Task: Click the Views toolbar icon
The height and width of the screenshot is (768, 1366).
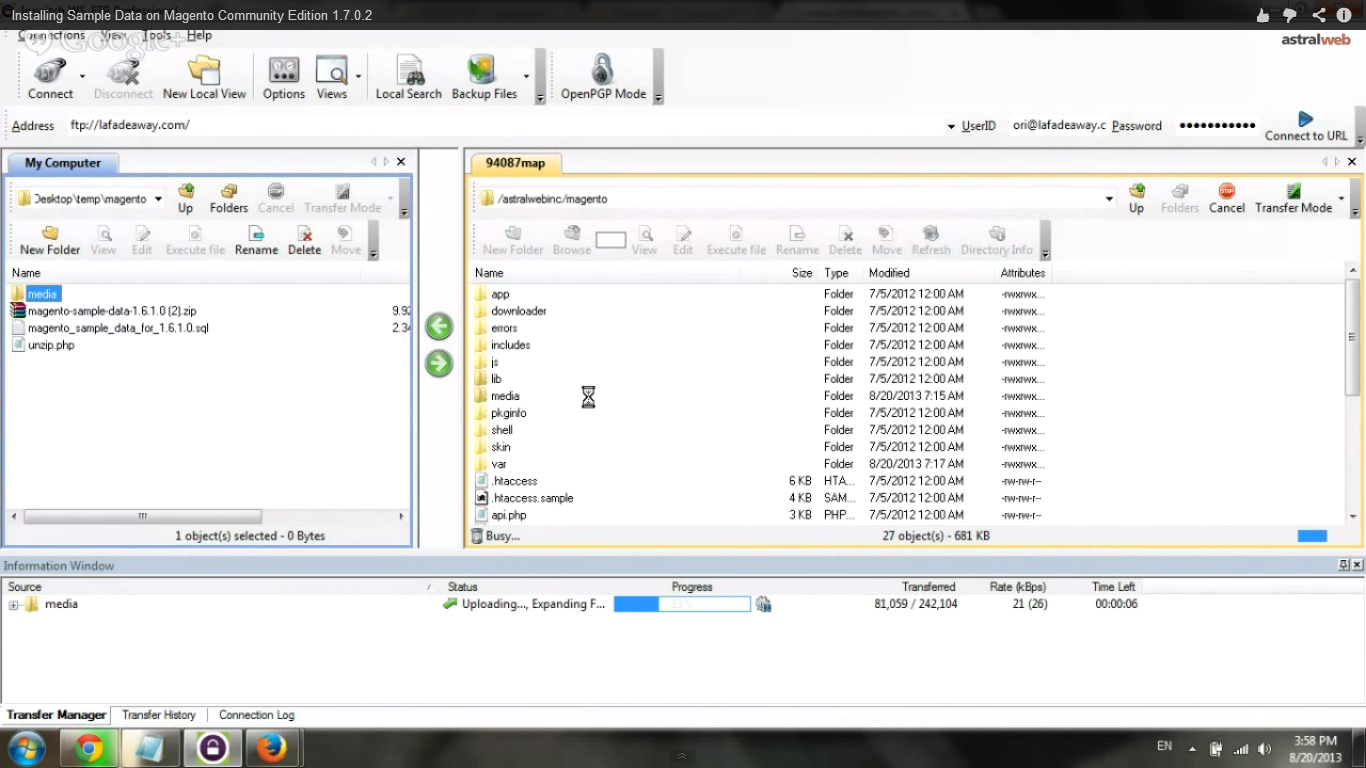Action: [x=331, y=70]
